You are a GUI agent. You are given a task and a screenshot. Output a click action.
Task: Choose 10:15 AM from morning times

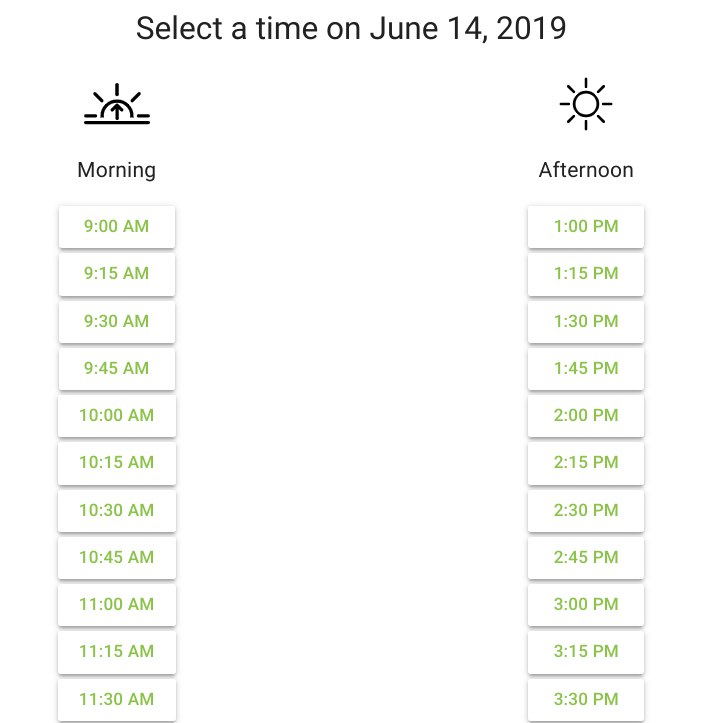pyautogui.click(x=117, y=462)
